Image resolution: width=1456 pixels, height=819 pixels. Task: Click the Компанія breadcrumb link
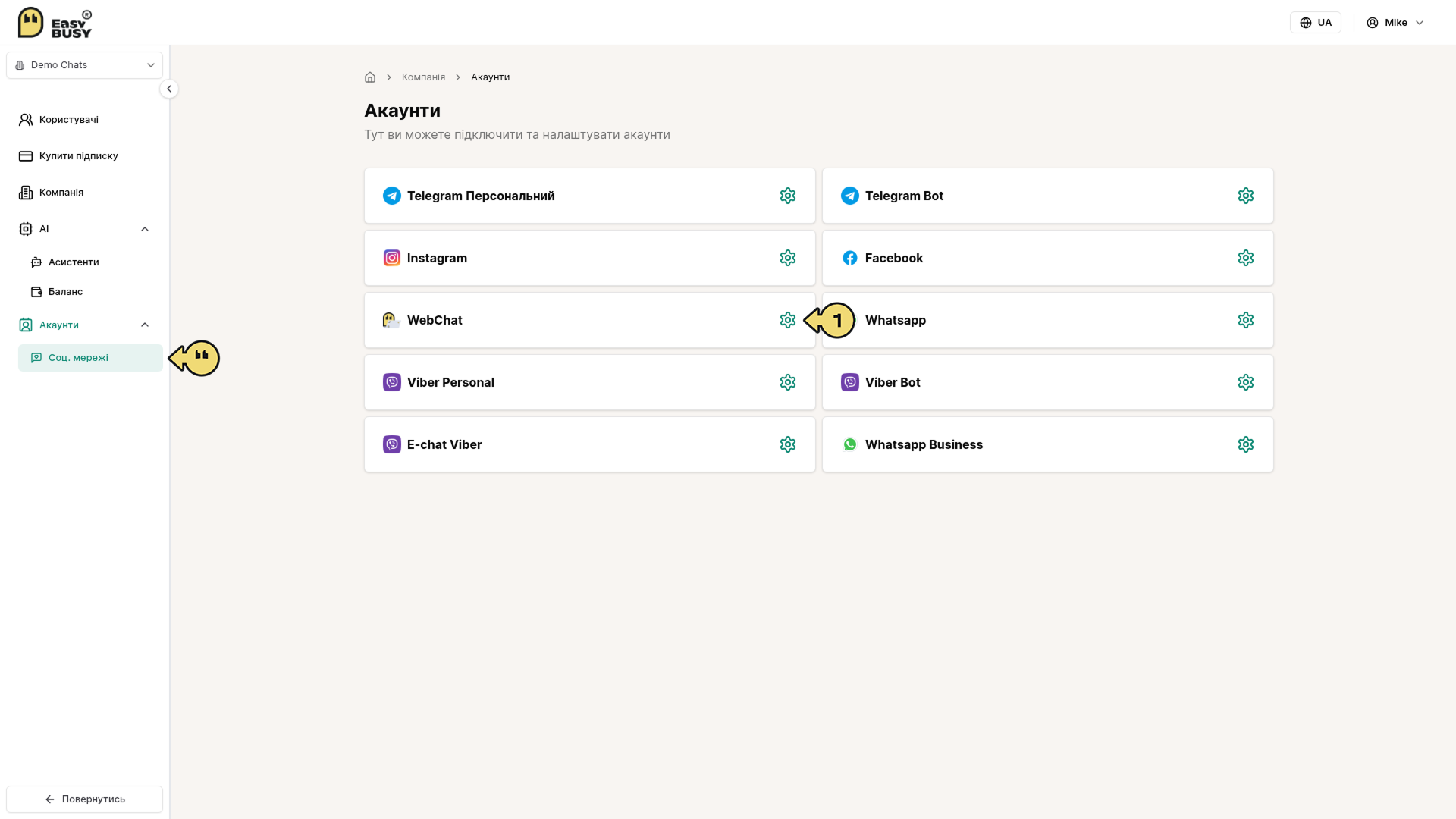coord(423,77)
